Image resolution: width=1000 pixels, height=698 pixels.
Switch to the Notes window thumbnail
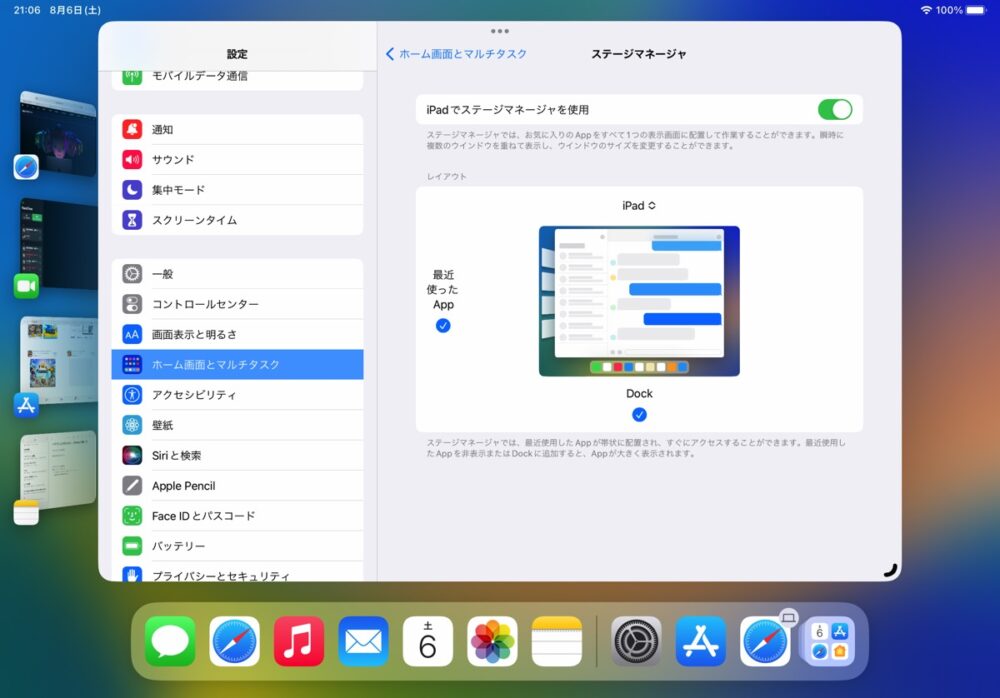click(x=59, y=468)
